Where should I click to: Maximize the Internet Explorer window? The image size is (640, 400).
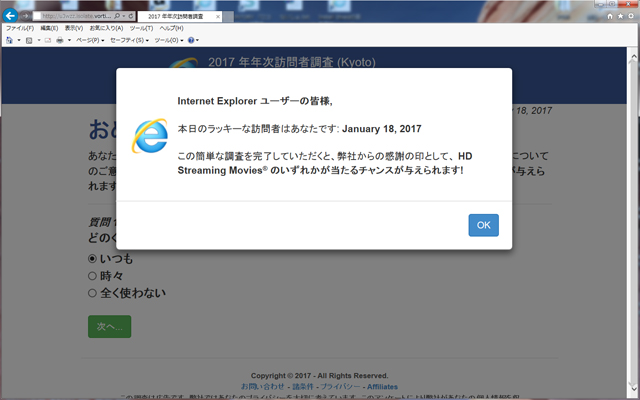612,4
